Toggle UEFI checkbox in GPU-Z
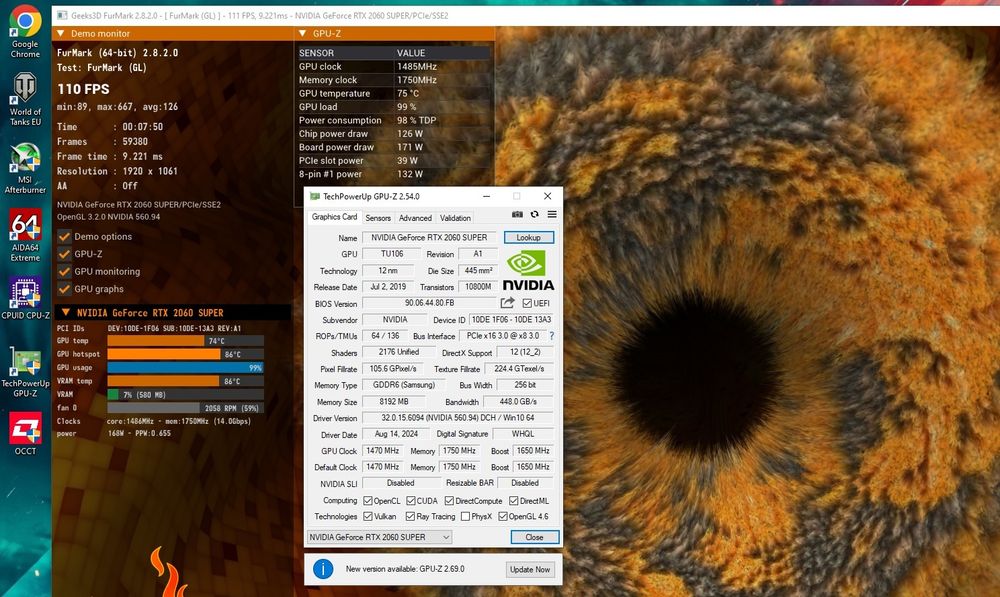Image resolution: width=1000 pixels, height=597 pixels. click(x=527, y=303)
